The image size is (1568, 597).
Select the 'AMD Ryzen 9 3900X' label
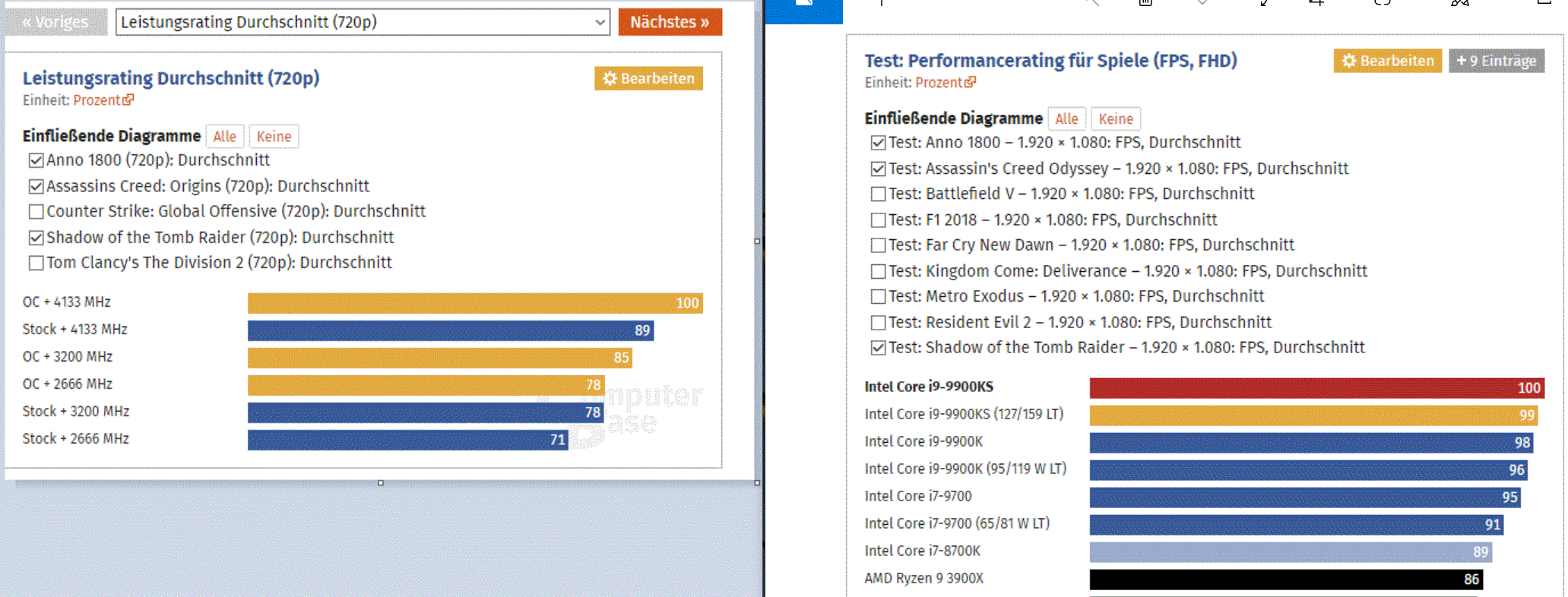point(924,578)
